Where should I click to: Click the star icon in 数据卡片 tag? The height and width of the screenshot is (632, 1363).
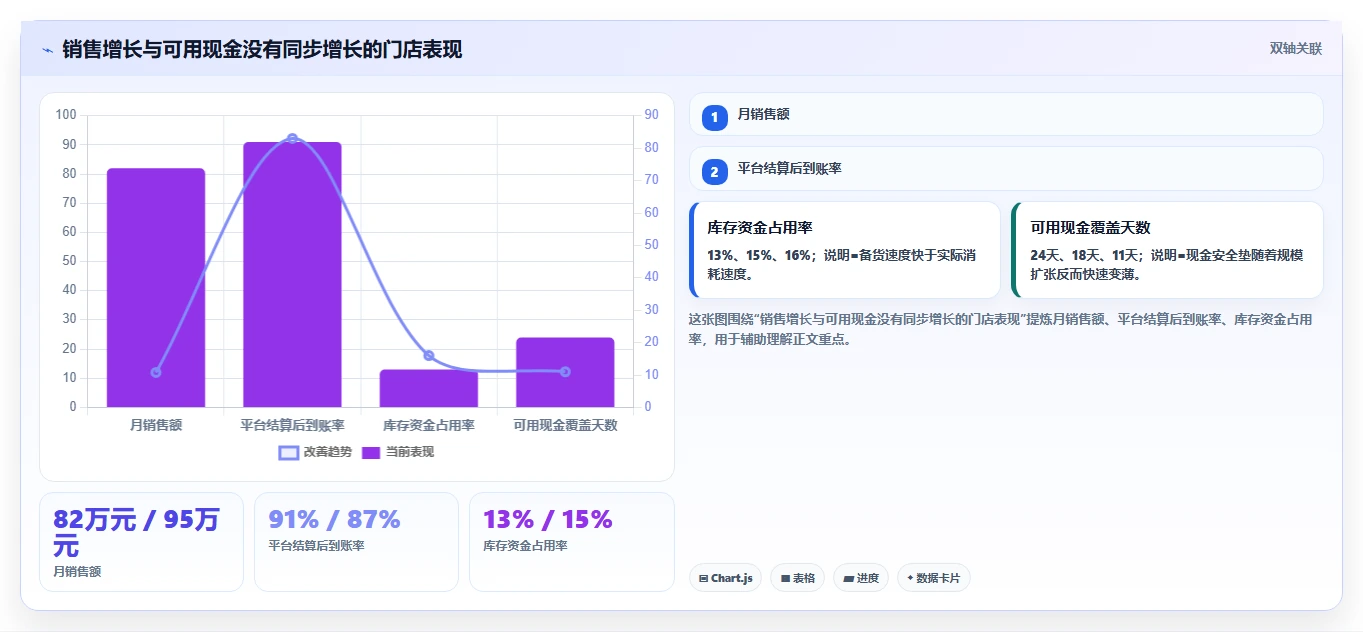click(910, 578)
